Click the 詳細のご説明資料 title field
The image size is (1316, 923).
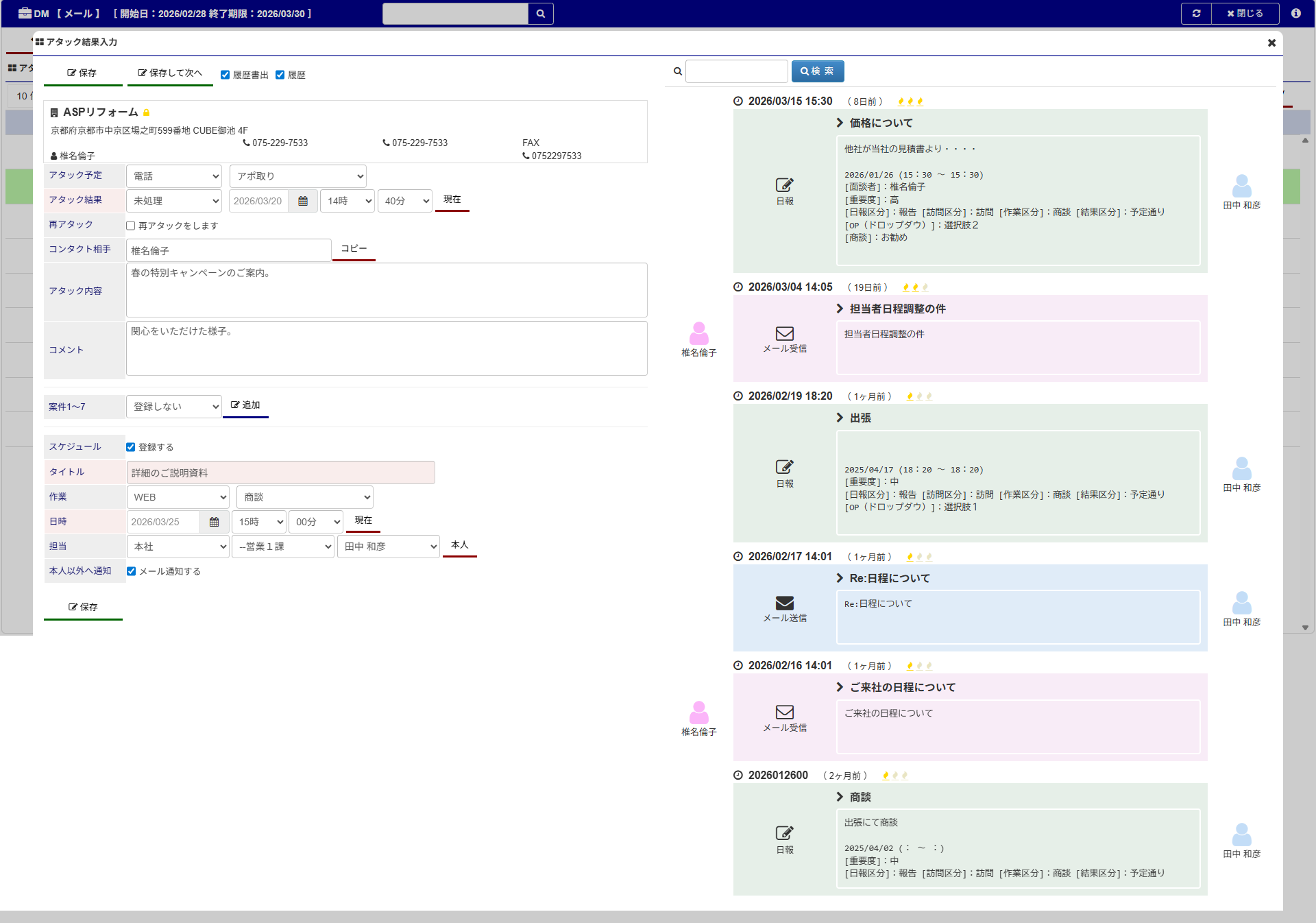[x=280, y=472]
